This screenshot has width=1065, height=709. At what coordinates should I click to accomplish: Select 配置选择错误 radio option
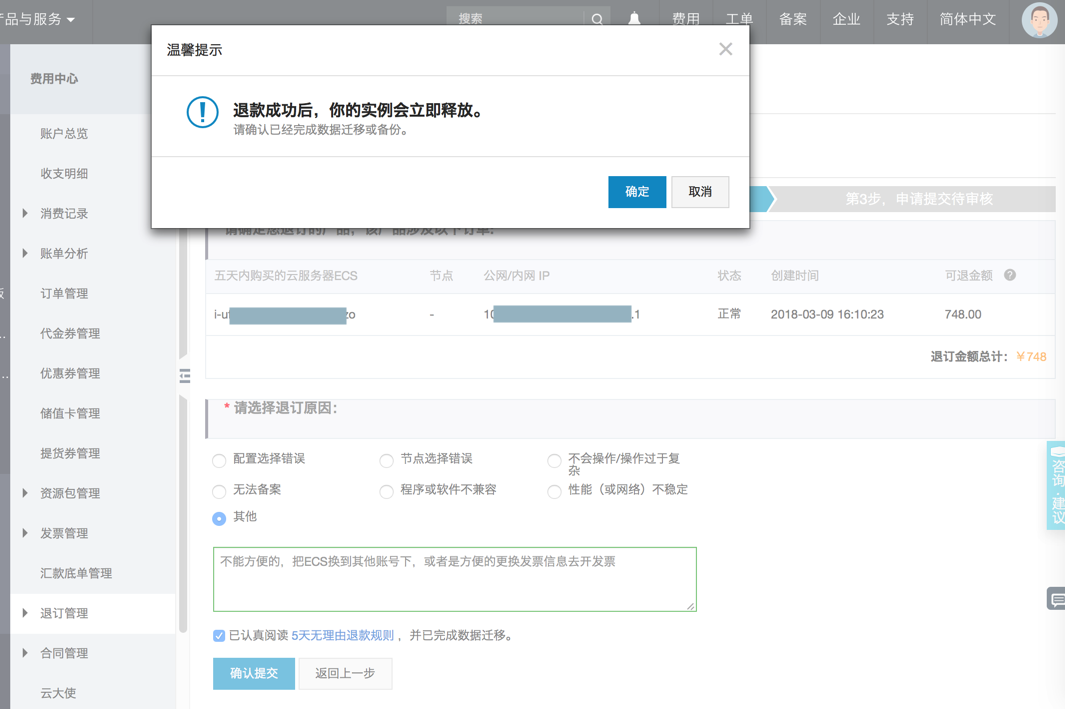pyautogui.click(x=219, y=461)
